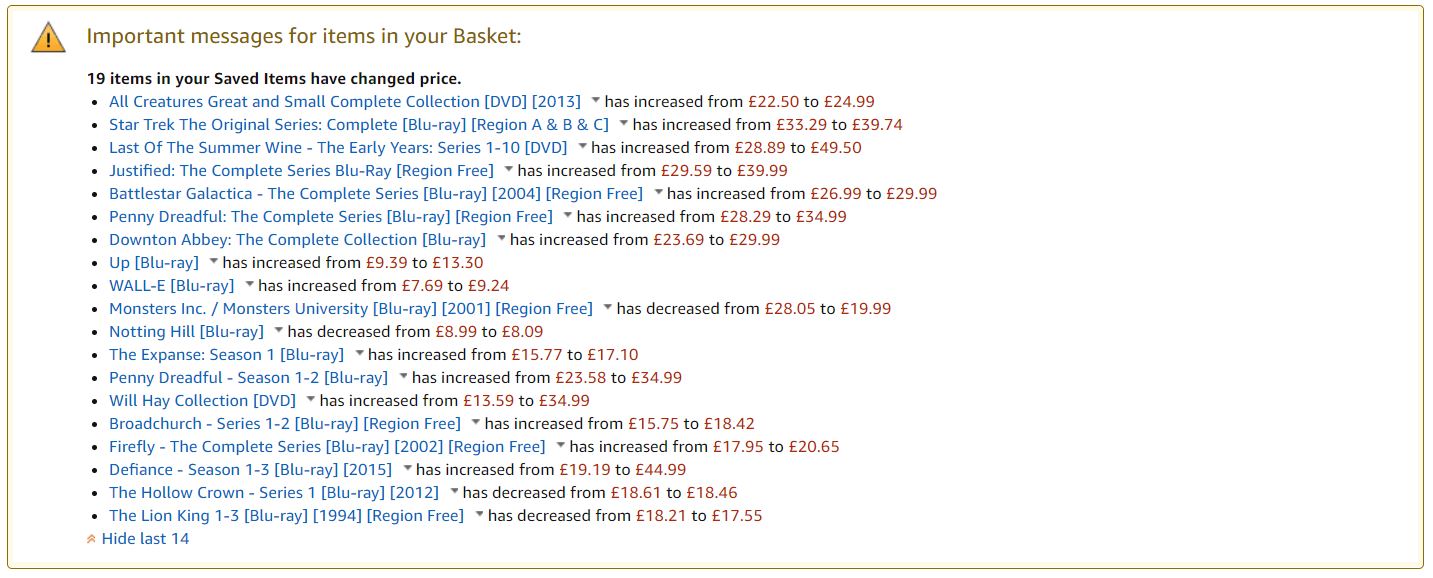The image size is (1433, 578).
Task: Open Penny Dreadful: The Complete Series link
Action: (x=330, y=216)
